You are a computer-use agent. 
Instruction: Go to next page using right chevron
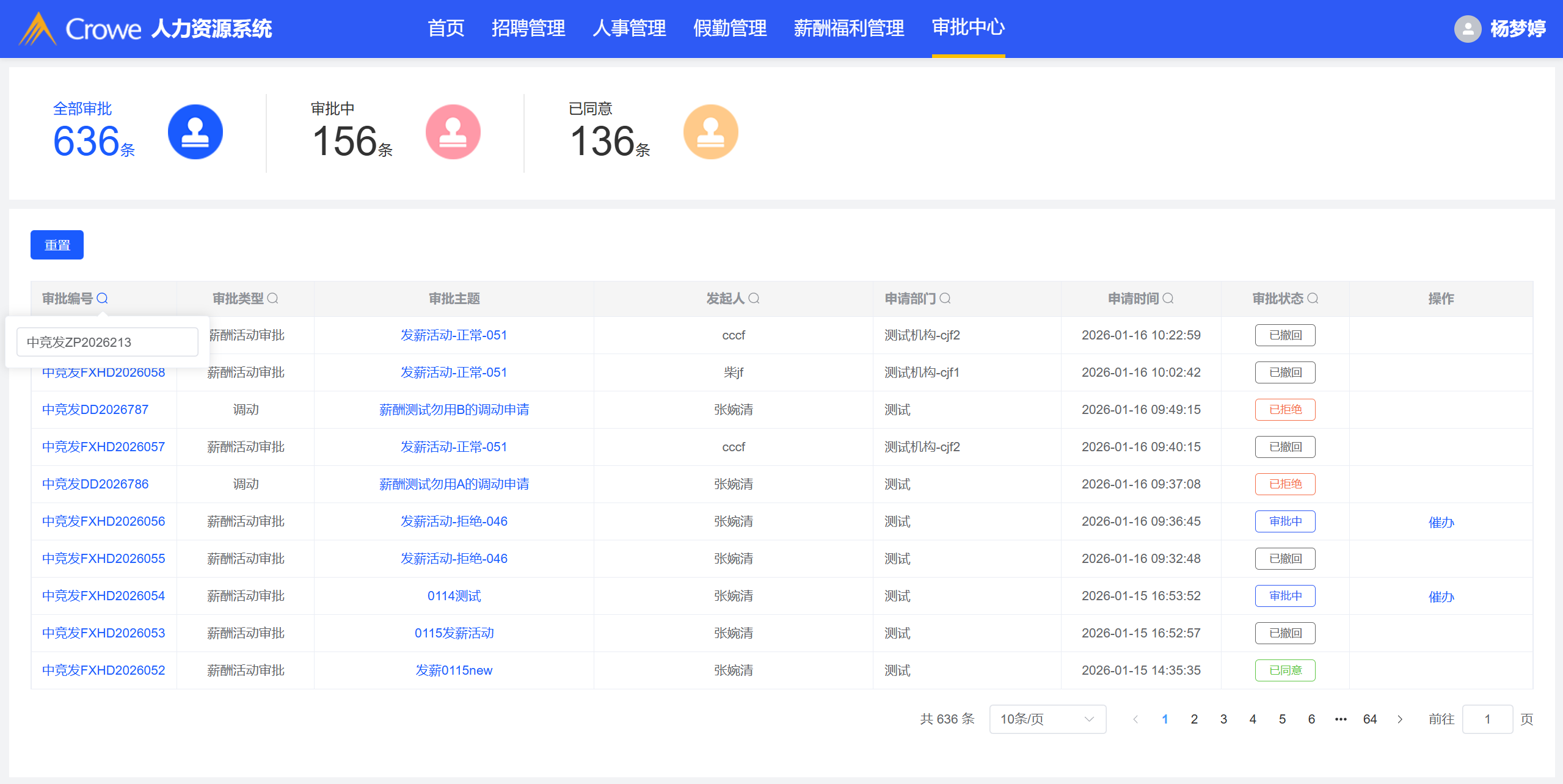click(x=1400, y=719)
